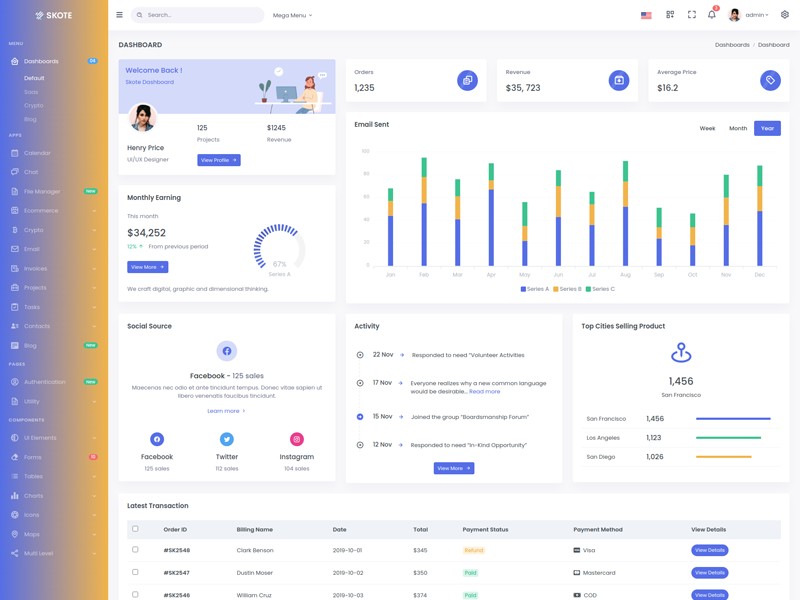The image size is (800, 600).
Task: Toggle fullscreen mode icon
Action: point(691,15)
